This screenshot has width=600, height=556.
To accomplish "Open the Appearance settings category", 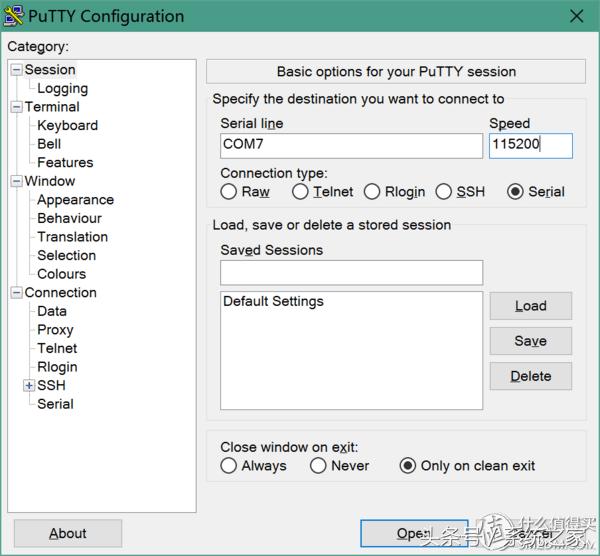I will point(75,200).
